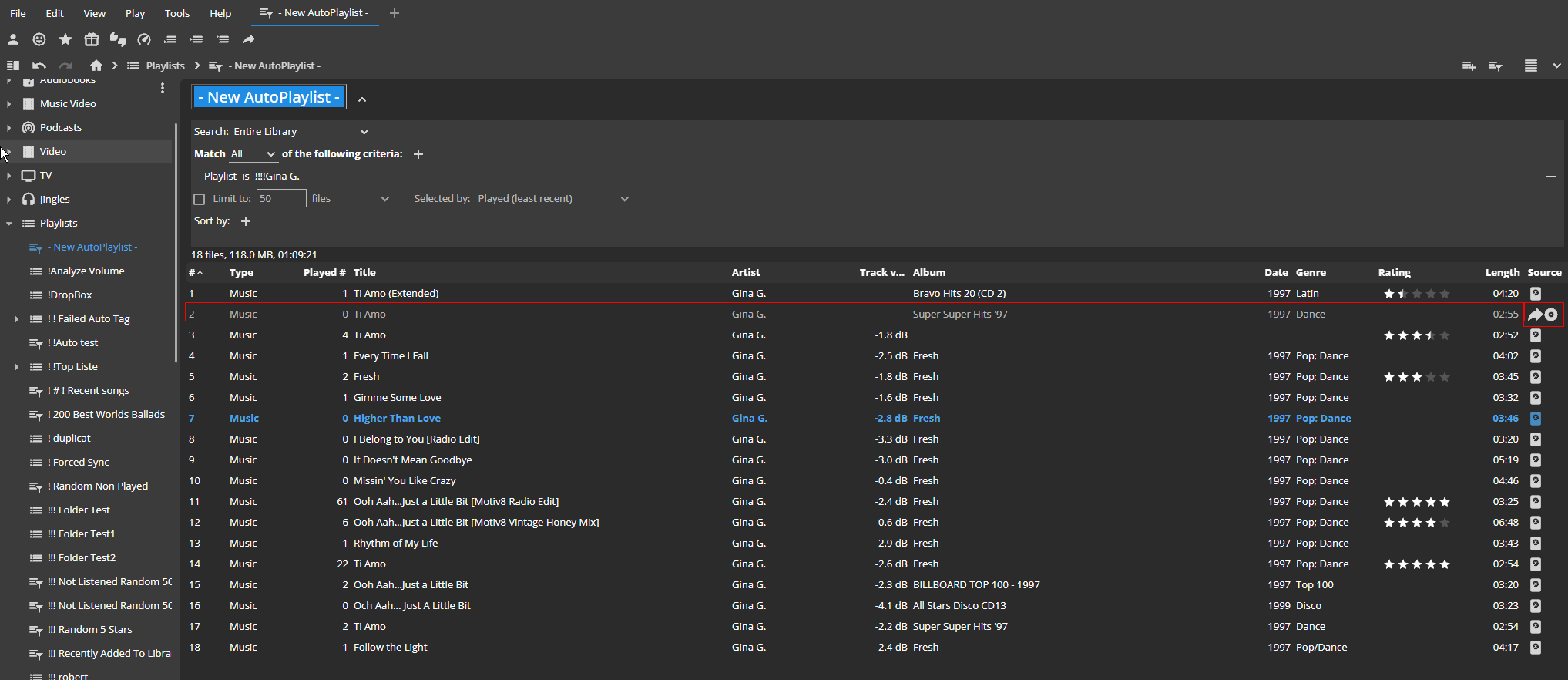Click the new playlist icon with plus sign
Viewport: 1568px width, 680px height.
1469,66
